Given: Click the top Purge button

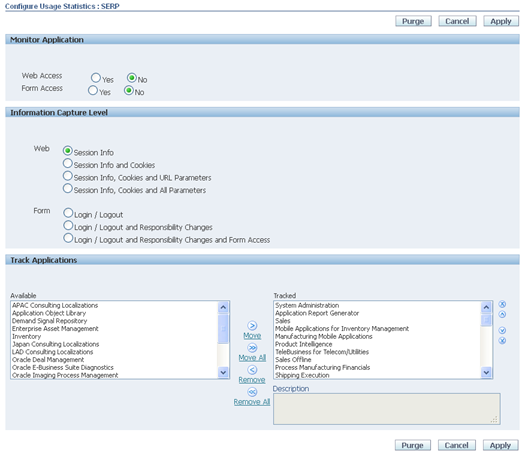Looking at the screenshot, I should coord(413,21).
